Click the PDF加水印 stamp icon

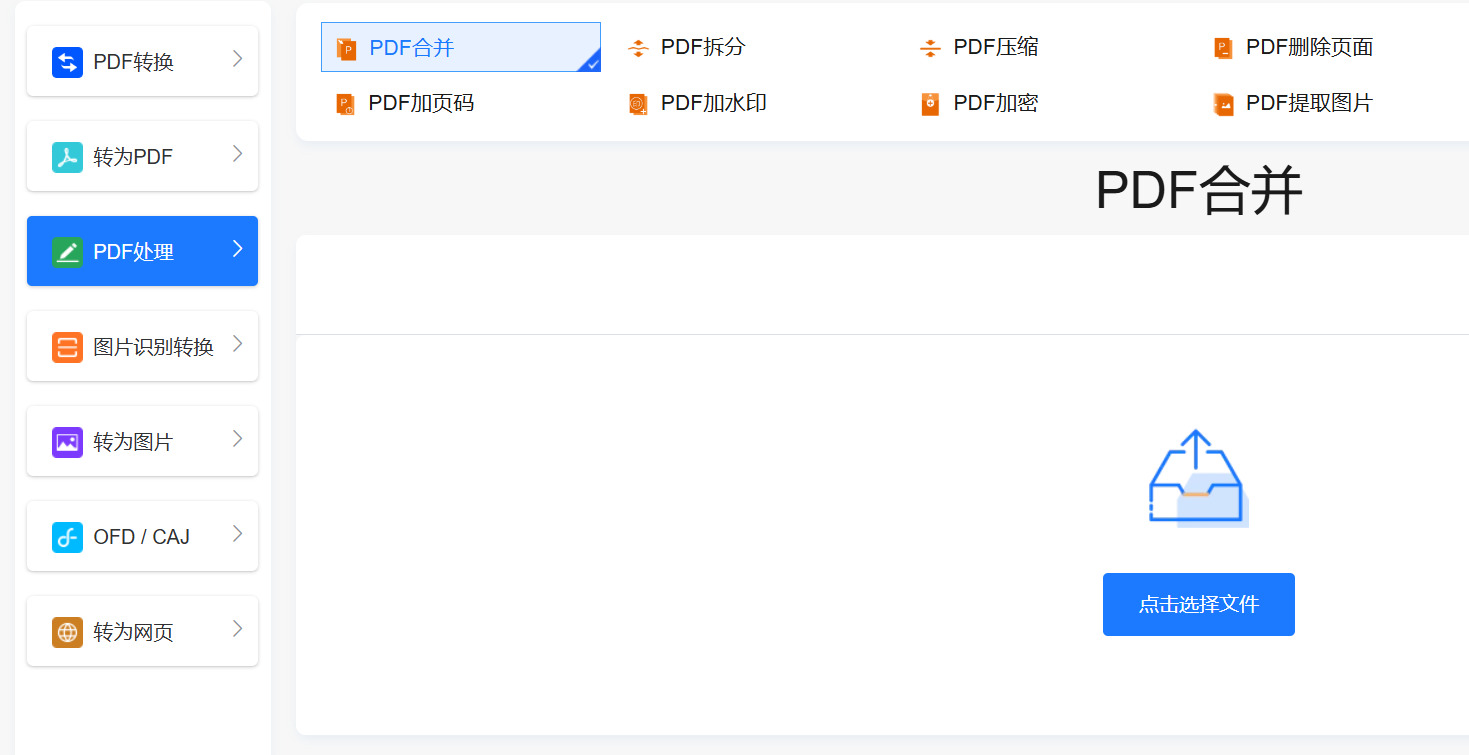pyautogui.click(x=637, y=104)
